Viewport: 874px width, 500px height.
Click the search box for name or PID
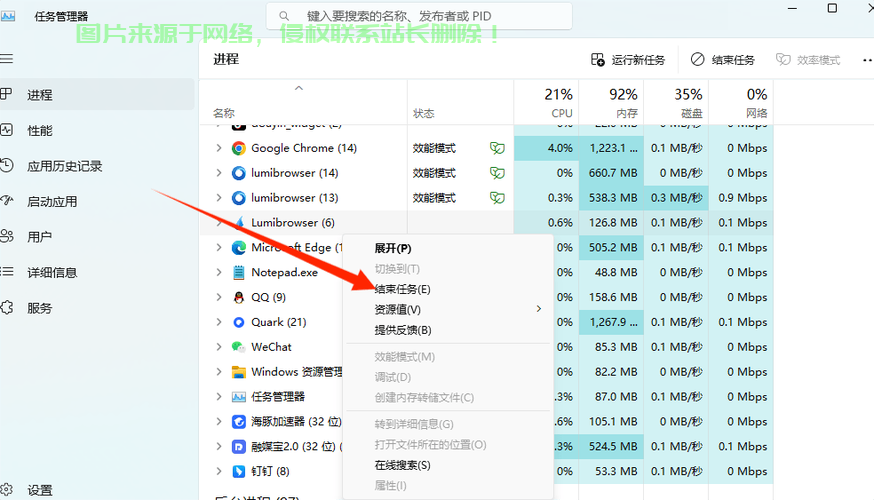pos(419,16)
